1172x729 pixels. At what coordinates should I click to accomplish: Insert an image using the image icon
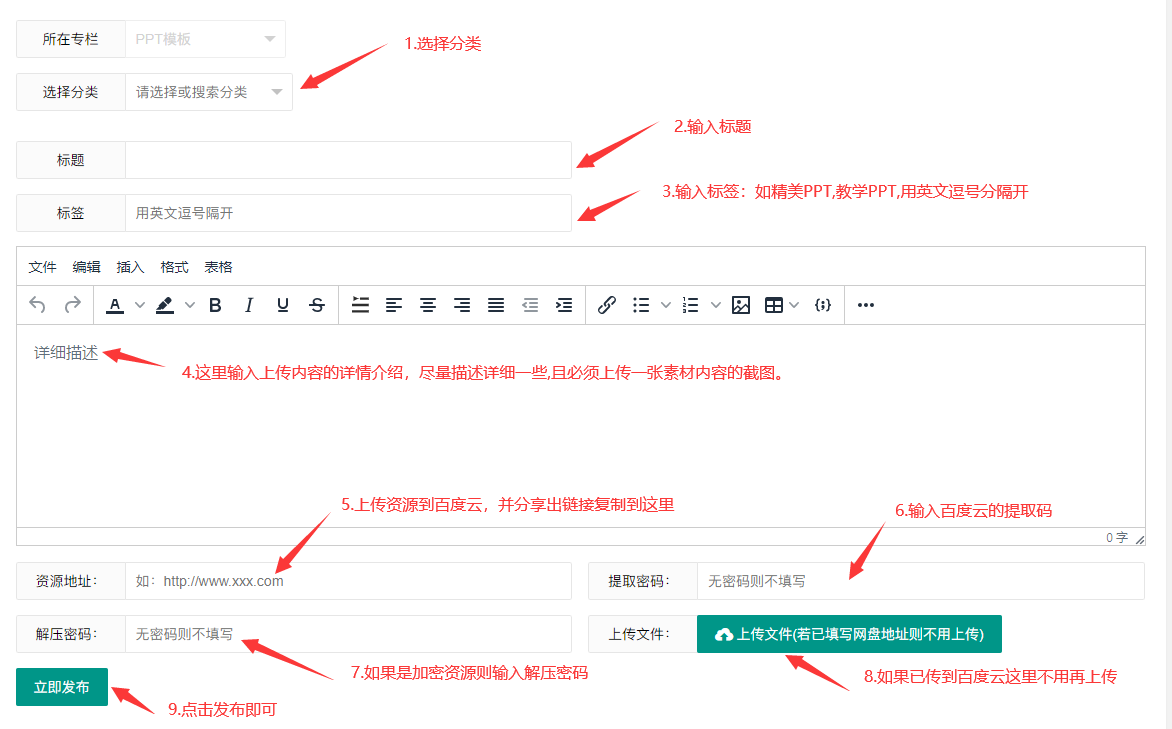tap(740, 306)
